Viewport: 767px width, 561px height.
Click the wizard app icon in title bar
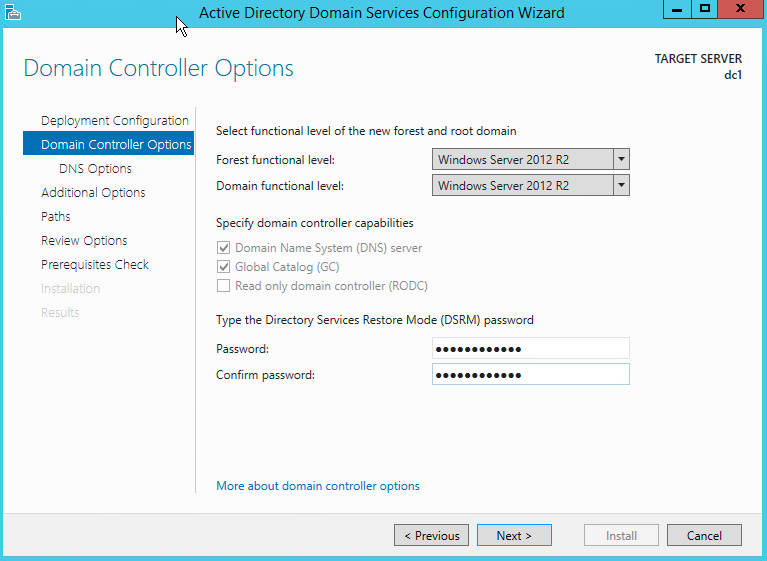(x=13, y=13)
